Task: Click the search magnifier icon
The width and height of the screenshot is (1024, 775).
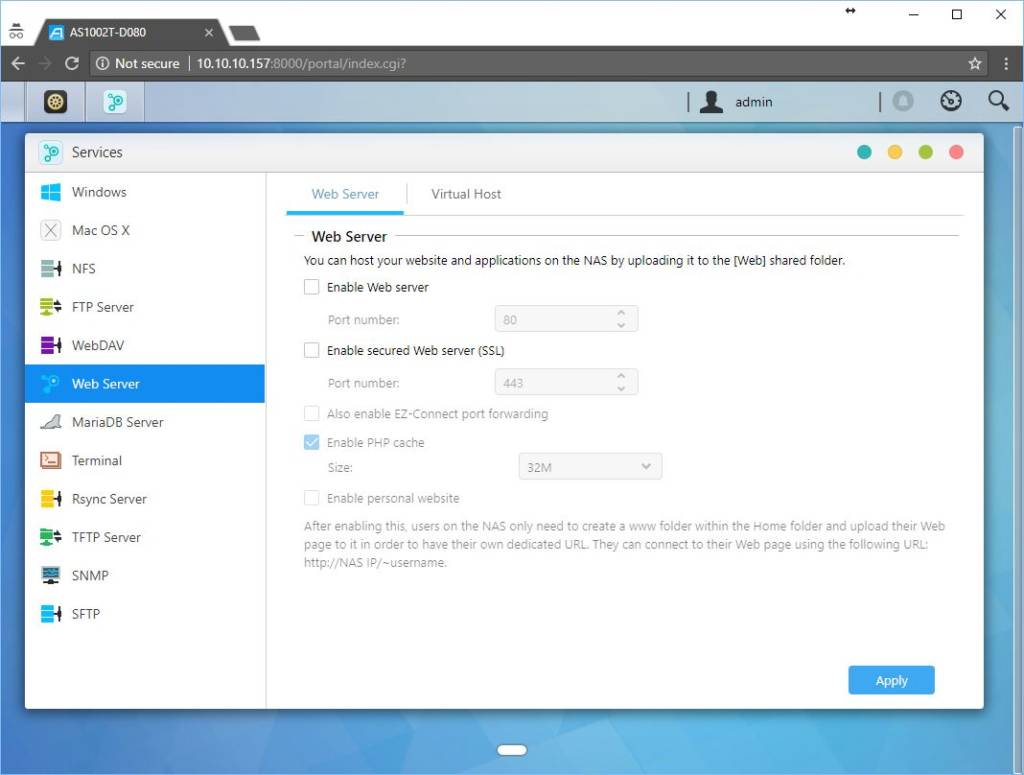Action: [x=998, y=101]
